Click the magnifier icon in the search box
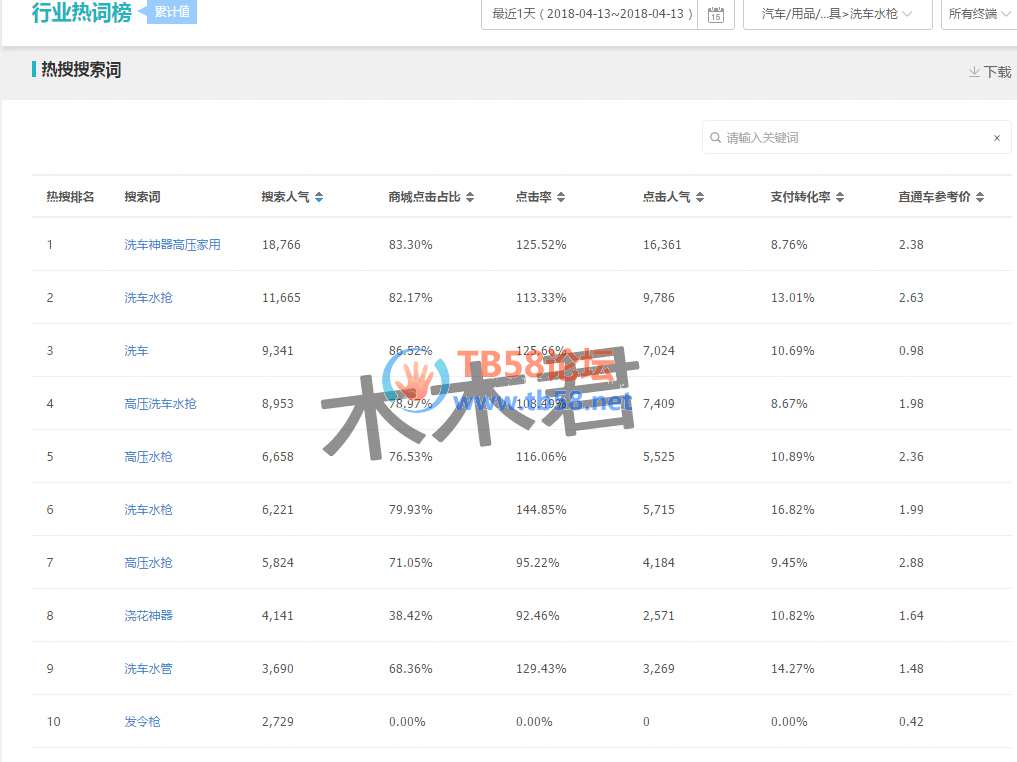This screenshot has width=1017, height=762. click(715, 138)
